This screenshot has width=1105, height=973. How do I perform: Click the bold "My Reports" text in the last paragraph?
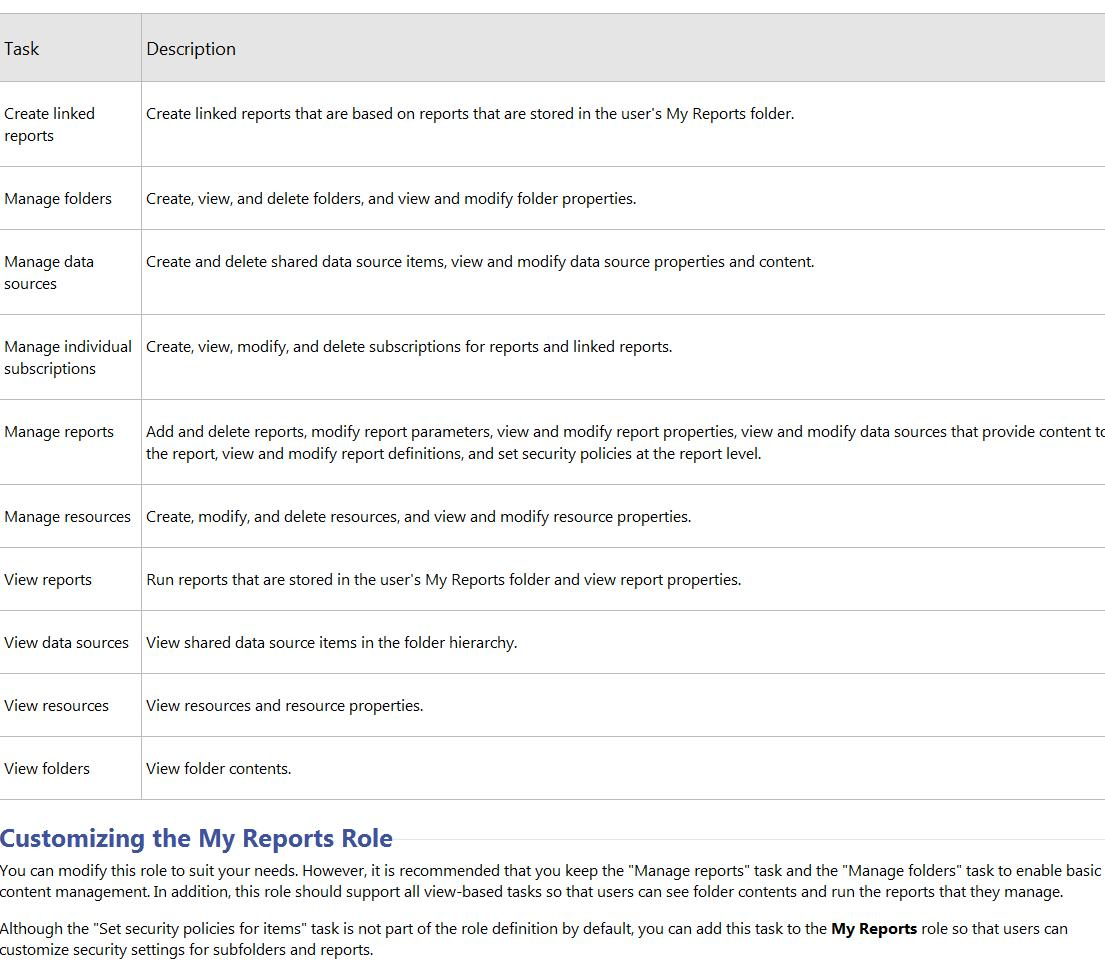tap(874, 929)
